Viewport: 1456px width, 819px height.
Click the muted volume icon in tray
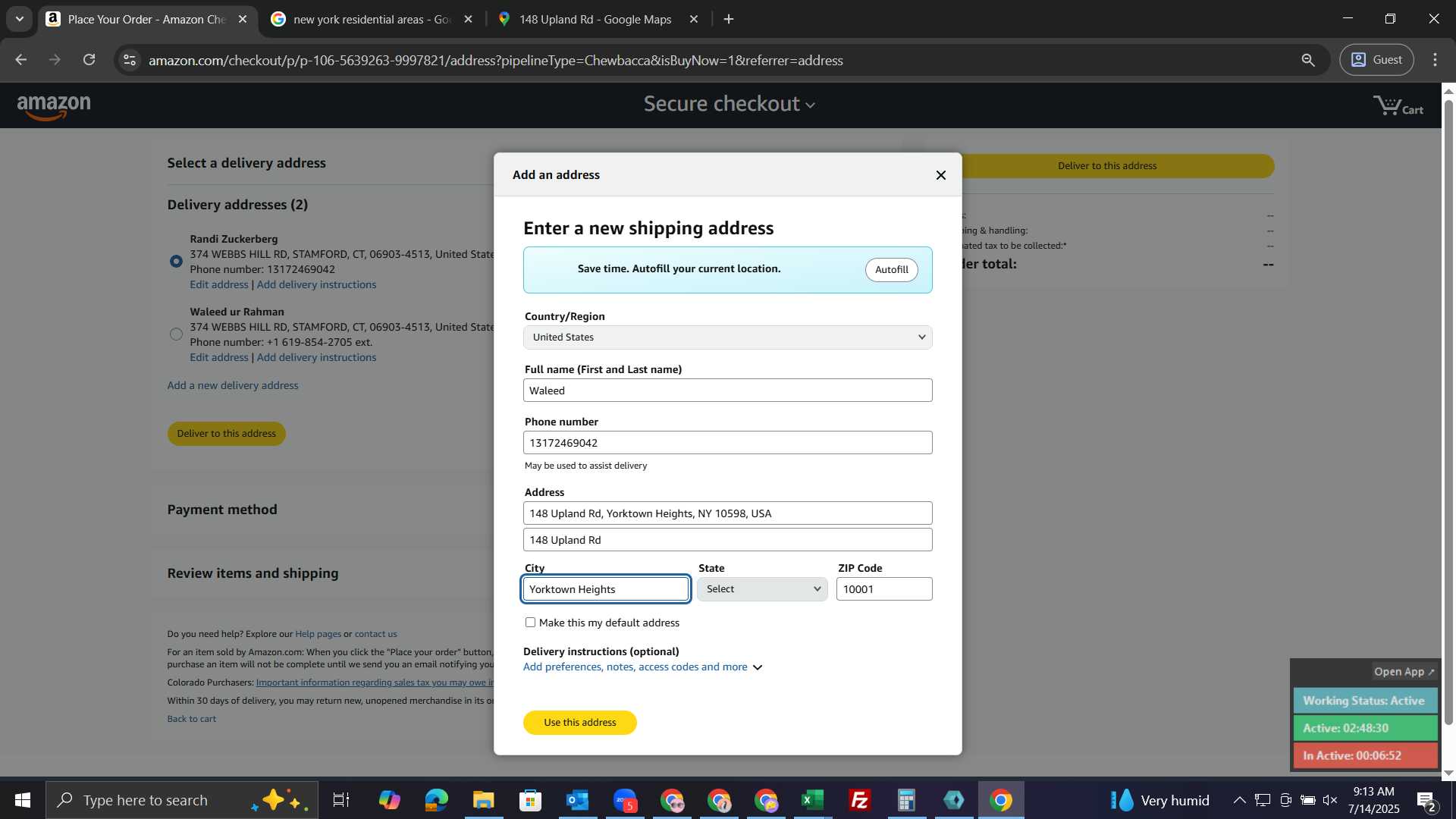[1331, 800]
